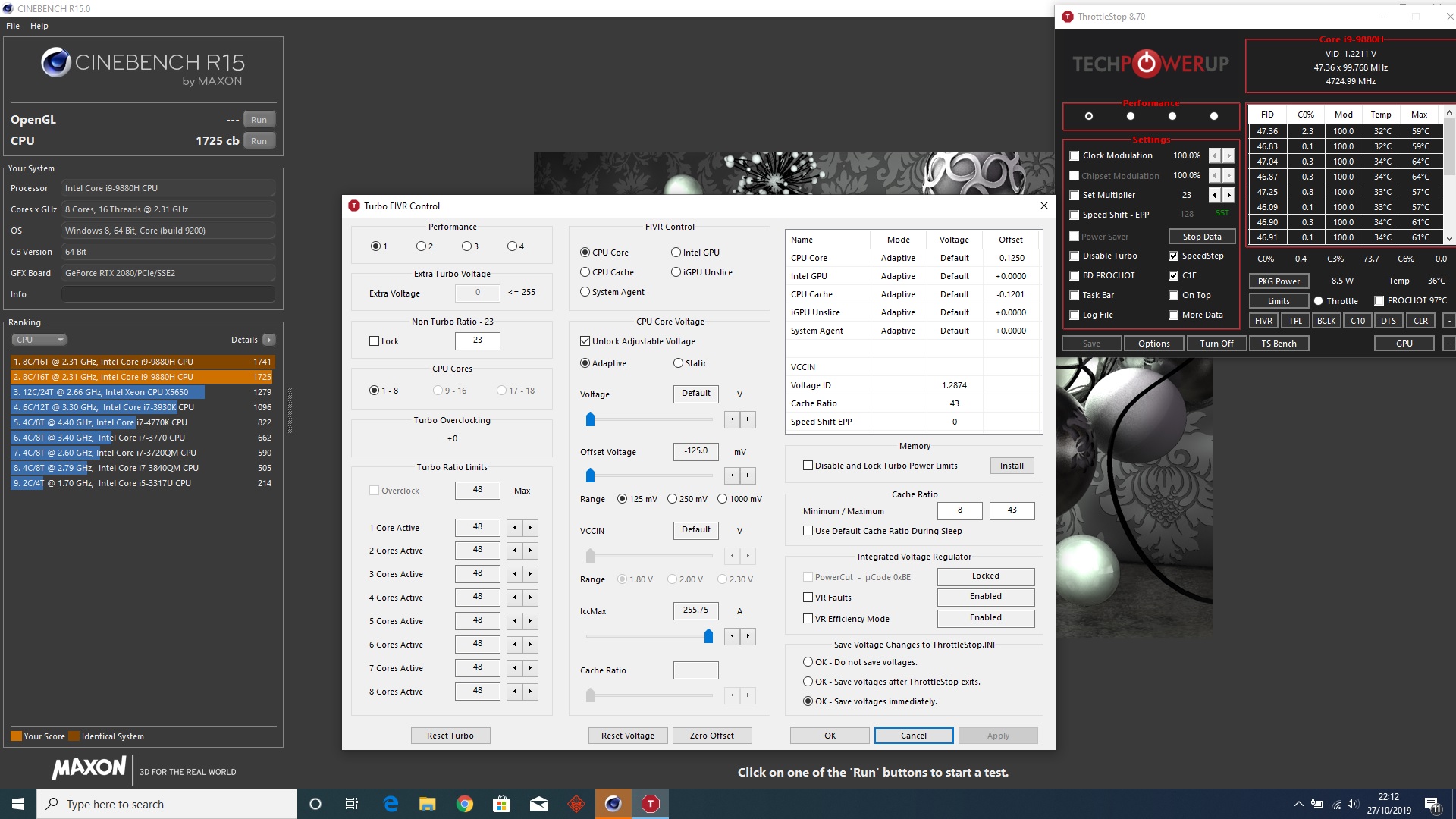The height and width of the screenshot is (819, 1456).
Task: Select the CPU Cache radio button
Action: [585, 272]
